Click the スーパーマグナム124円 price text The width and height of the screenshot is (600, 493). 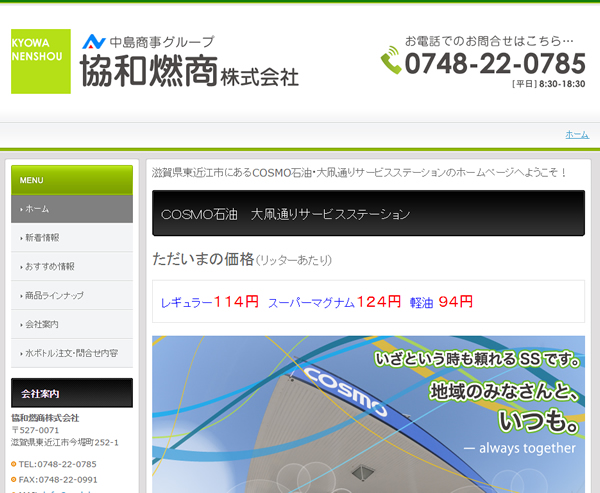(334, 302)
